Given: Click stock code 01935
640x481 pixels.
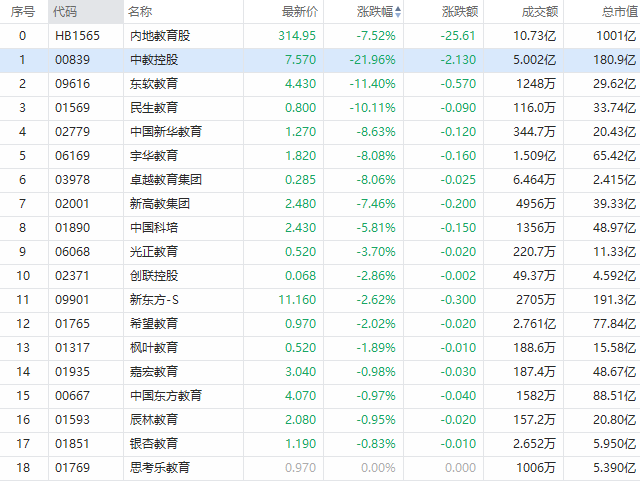Looking at the screenshot, I should (x=72, y=372).
